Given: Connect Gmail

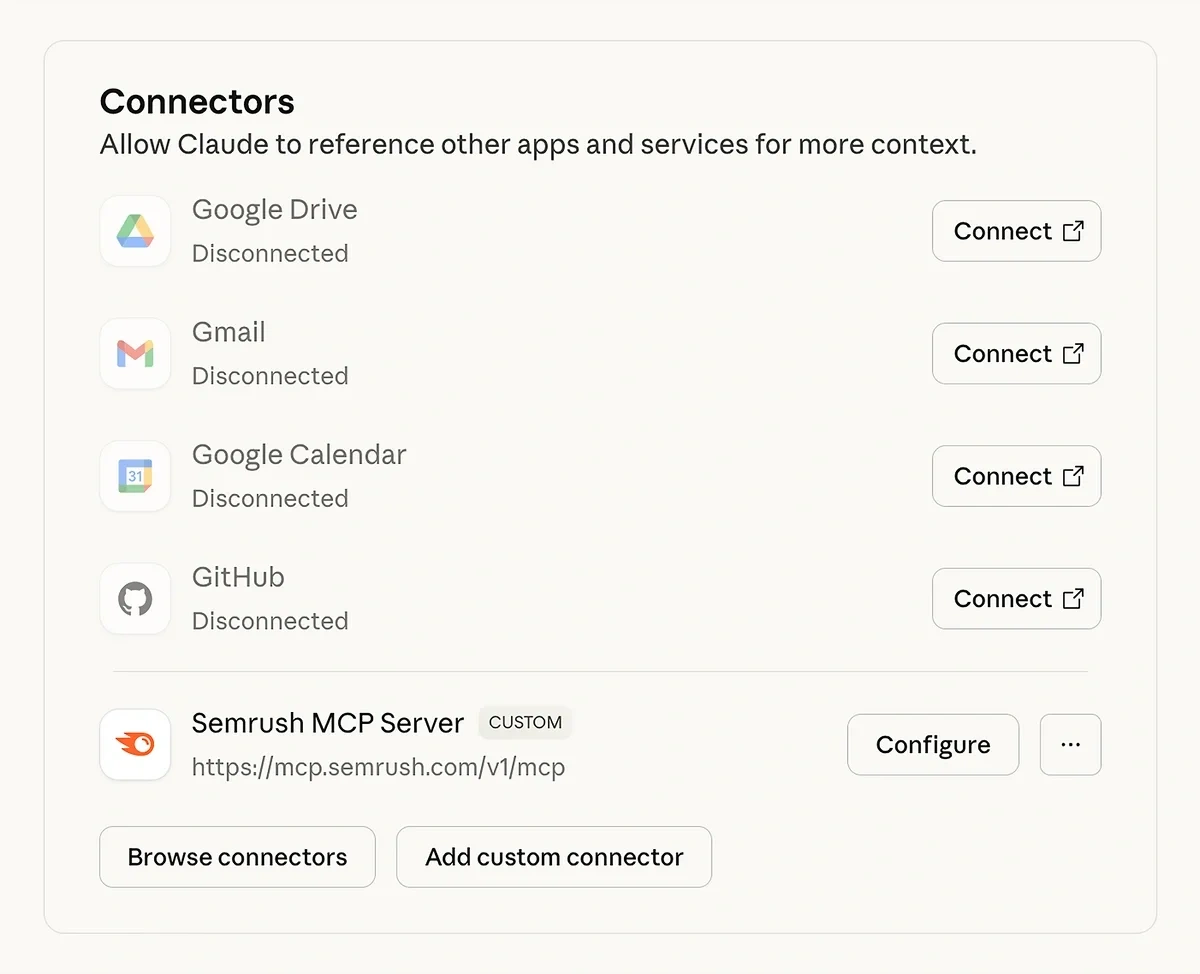Looking at the screenshot, I should pyautogui.click(x=1016, y=353).
